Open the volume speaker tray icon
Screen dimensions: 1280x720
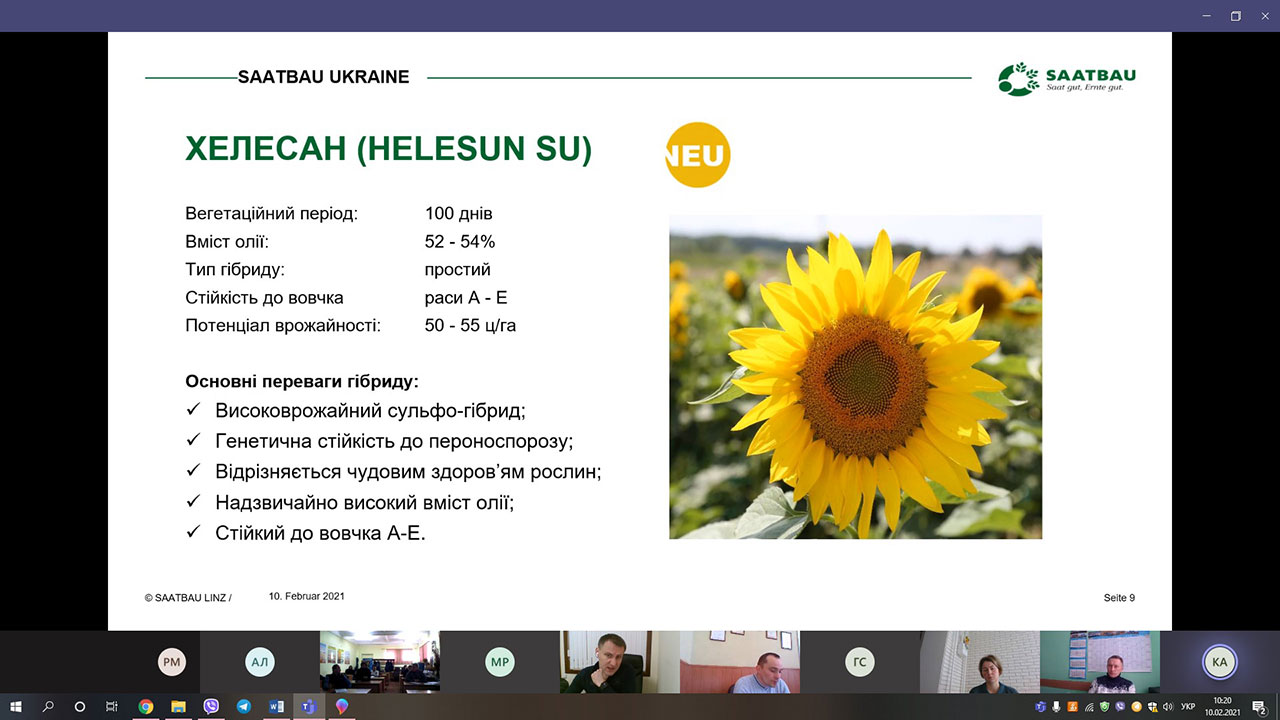[1168, 707]
